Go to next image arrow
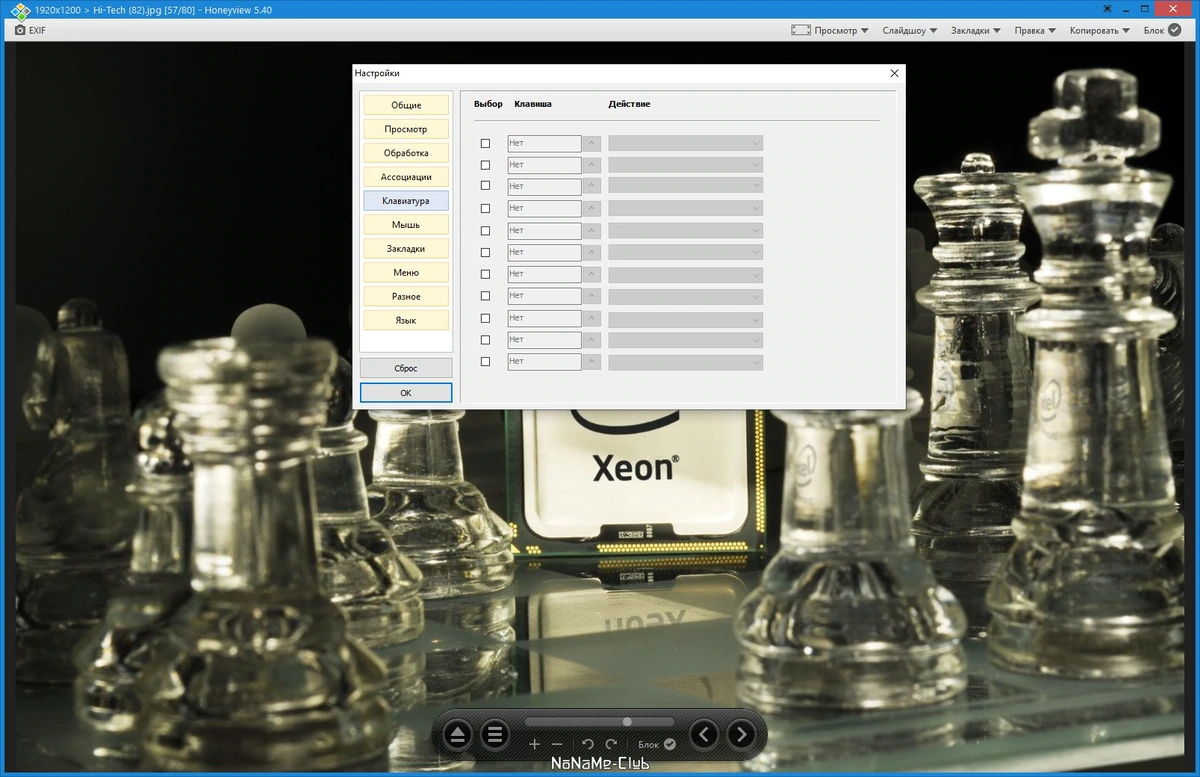The image size is (1200, 777). click(741, 735)
